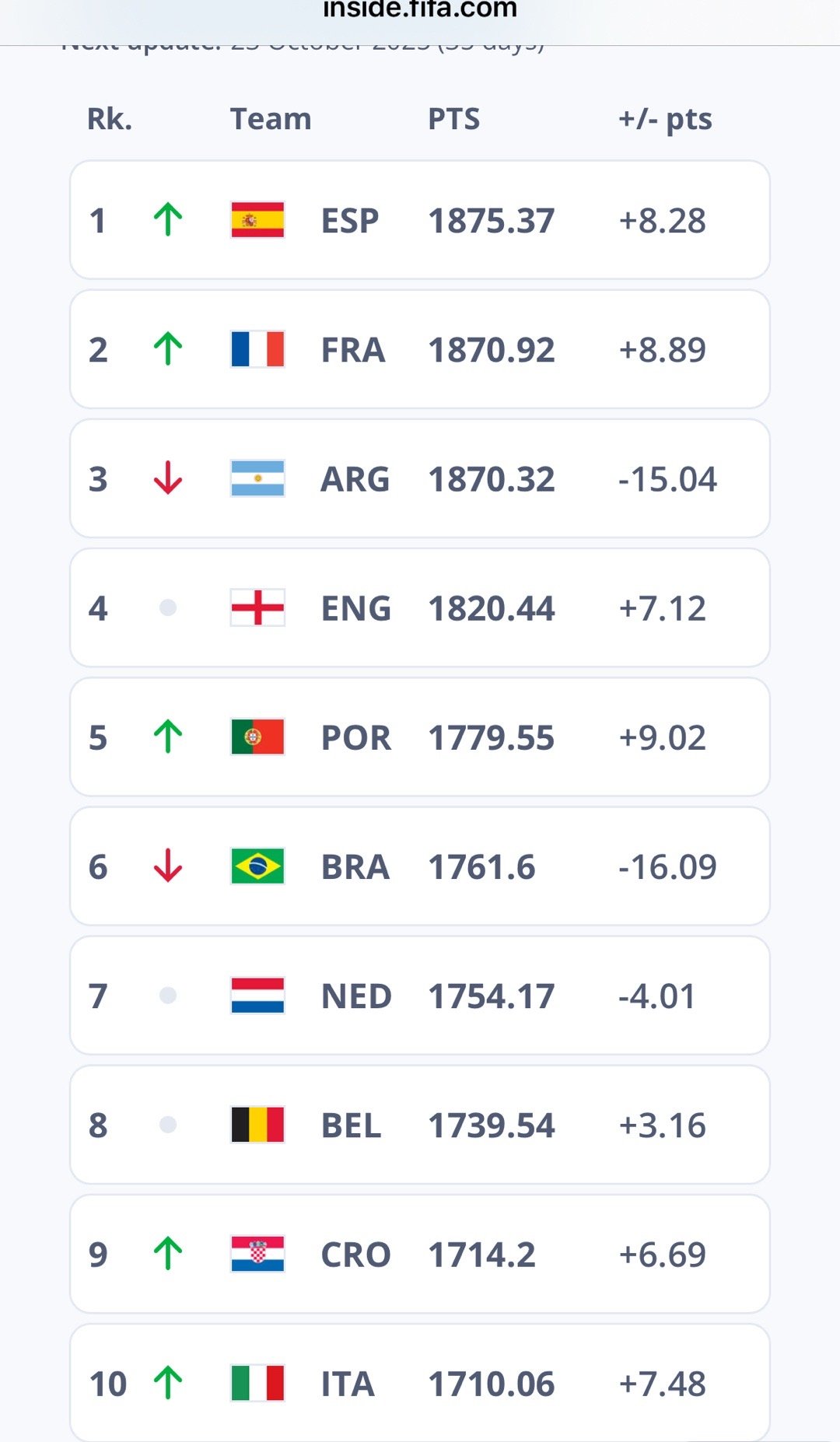Click the Argentina flag icon

coord(257,478)
